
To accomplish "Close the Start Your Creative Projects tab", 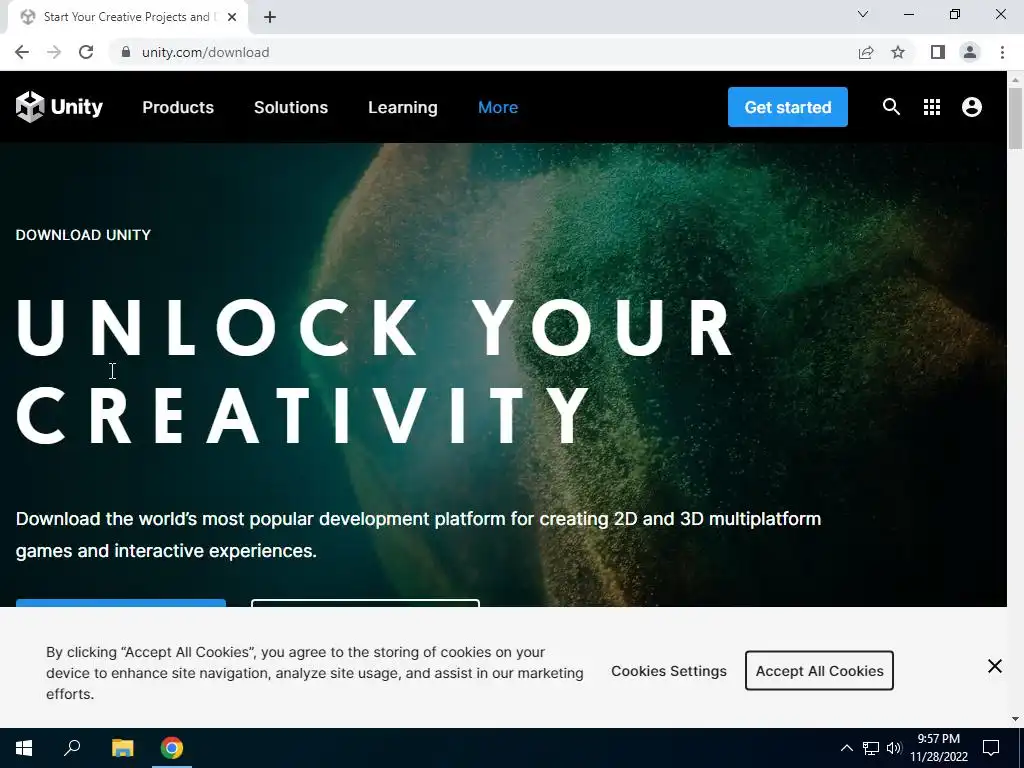I will click(x=232, y=17).
